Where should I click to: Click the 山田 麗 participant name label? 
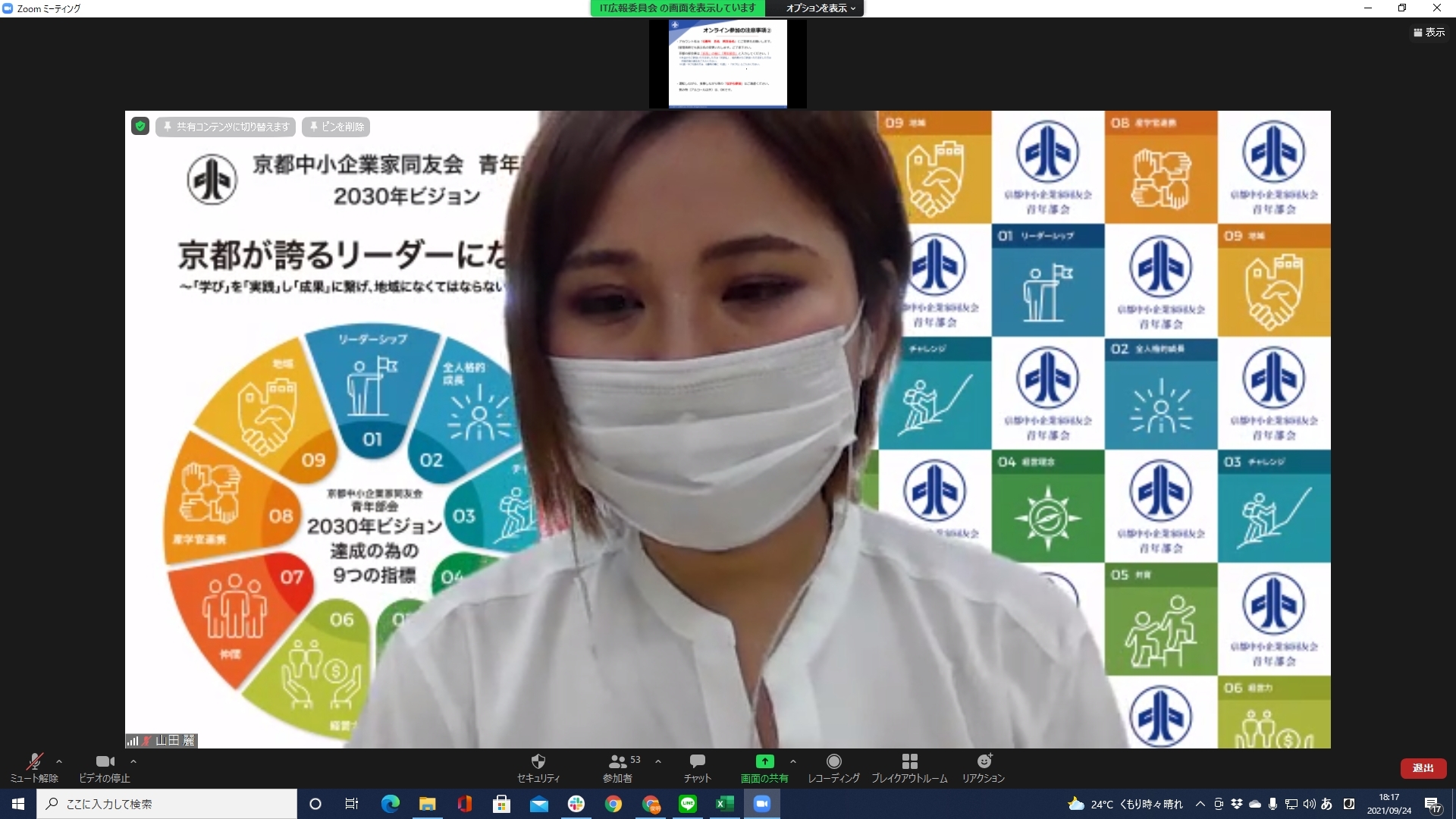(175, 740)
